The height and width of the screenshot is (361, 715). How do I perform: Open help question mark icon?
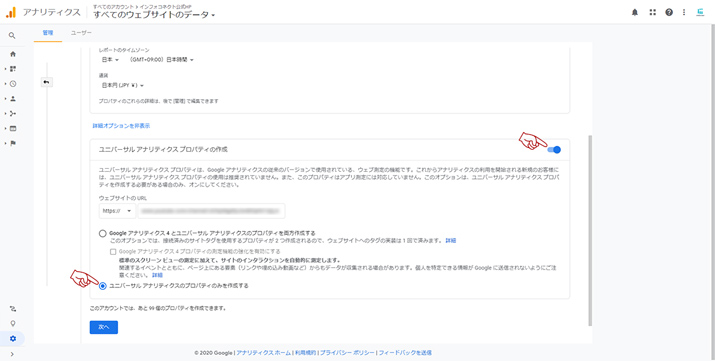coord(669,12)
